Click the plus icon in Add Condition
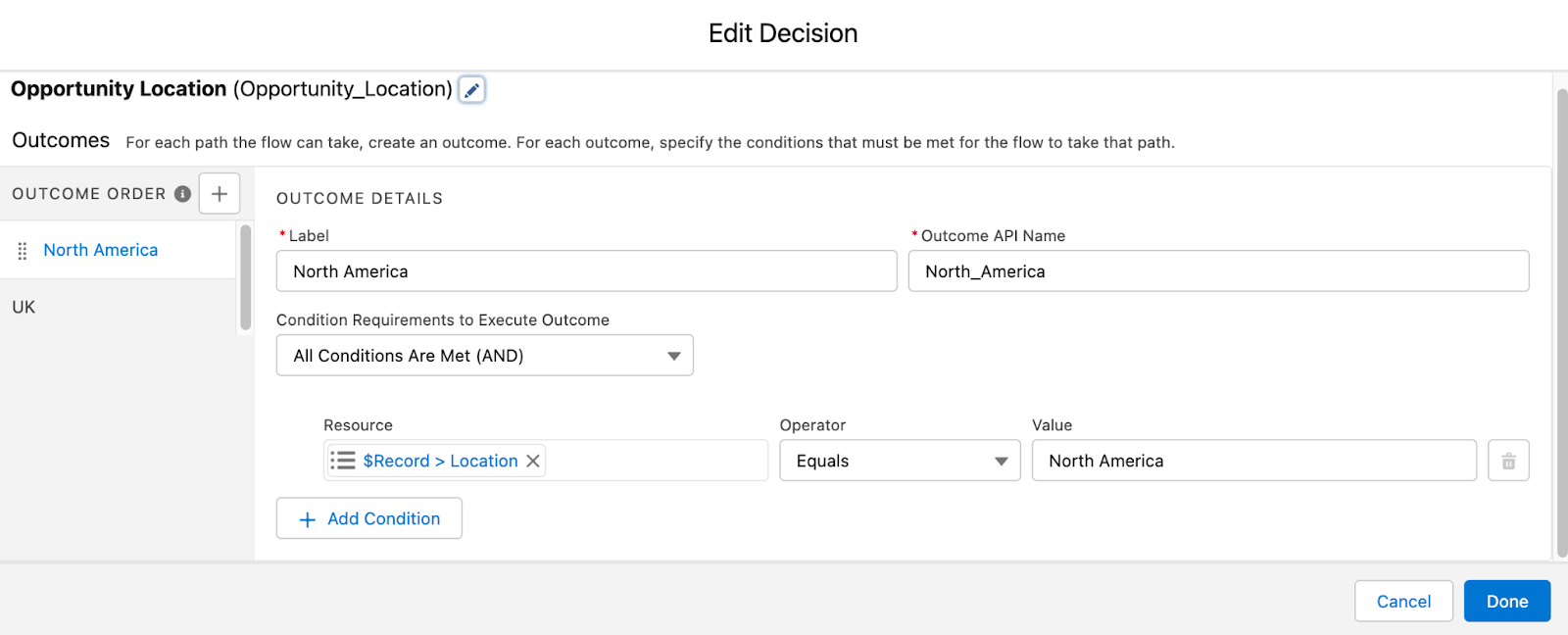The image size is (1568, 635). pyautogui.click(x=308, y=519)
